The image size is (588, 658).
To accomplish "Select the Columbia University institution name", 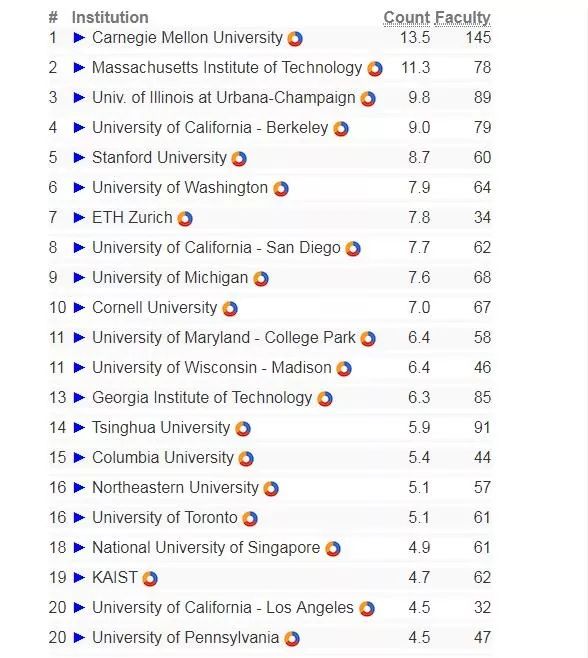I will (x=163, y=457).
